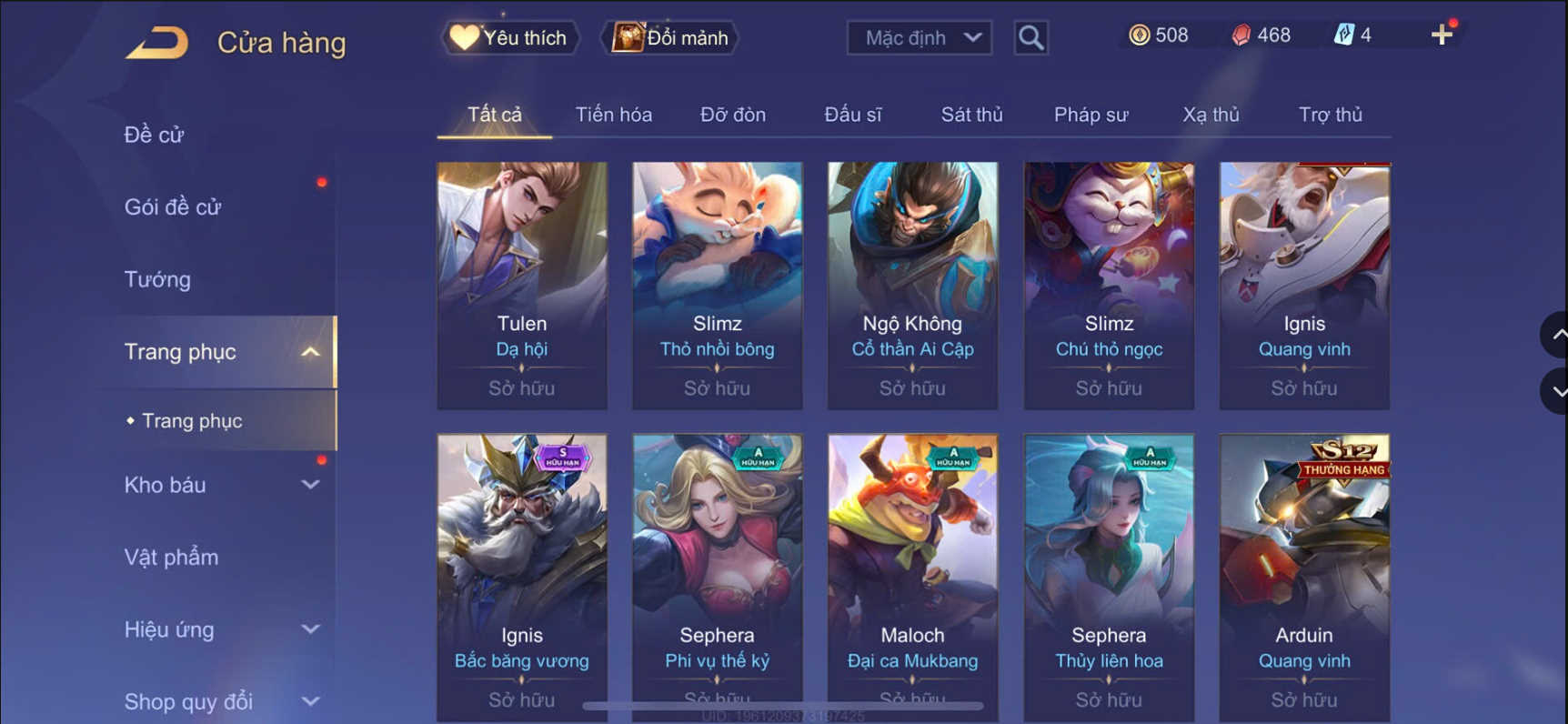The height and width of the screenshot is (724, 1568).
Task: Click the back arrow icon beside Cửa hàng
Action: 157,42
